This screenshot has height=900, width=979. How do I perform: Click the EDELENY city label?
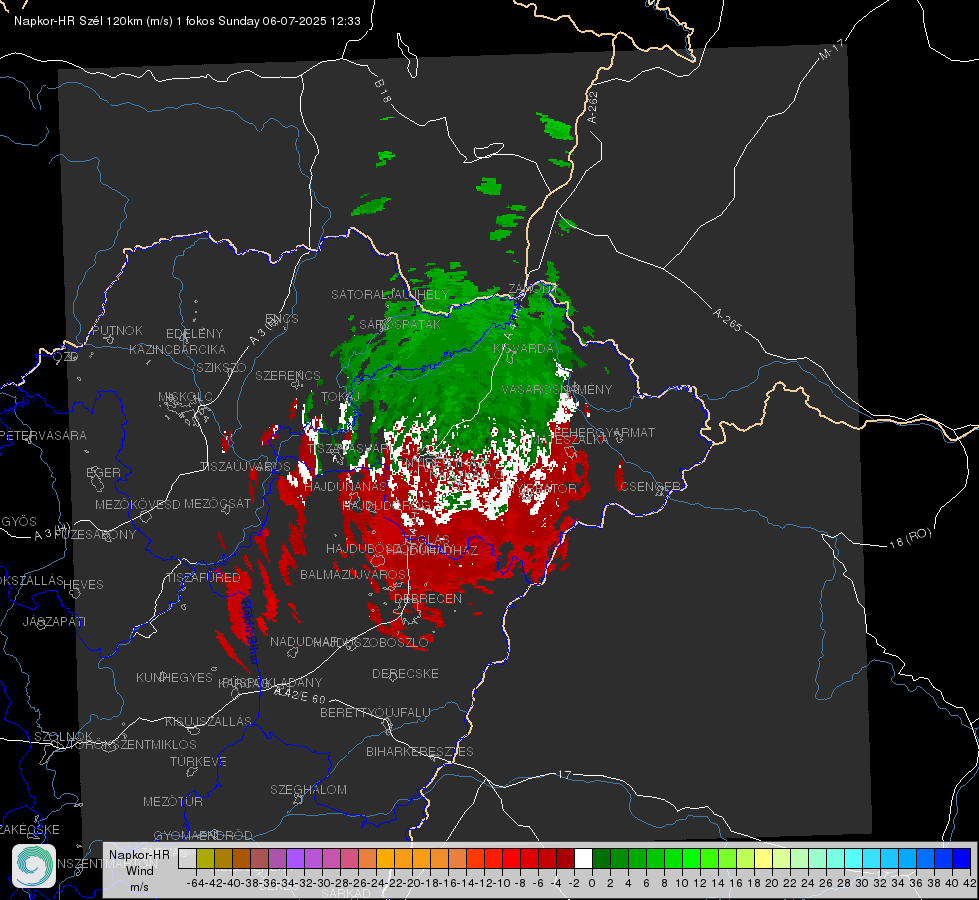coord(195,334)
